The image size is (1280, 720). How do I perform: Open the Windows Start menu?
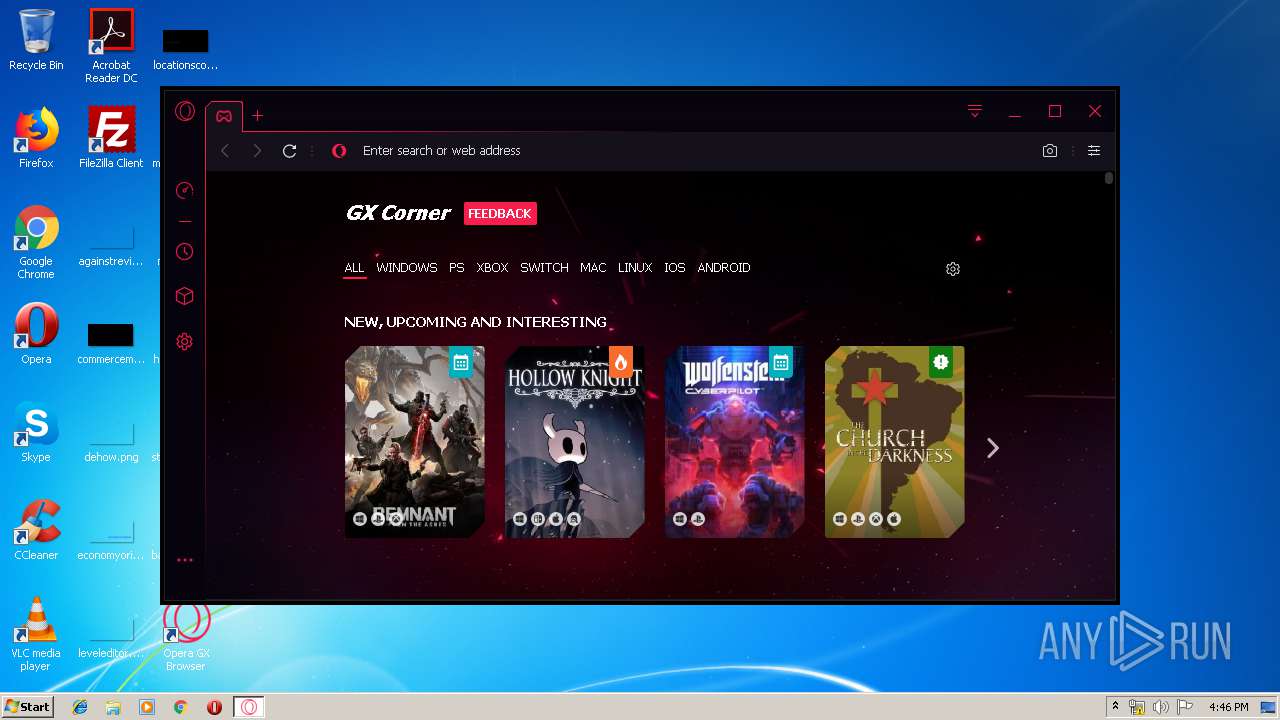click(28, 707)
